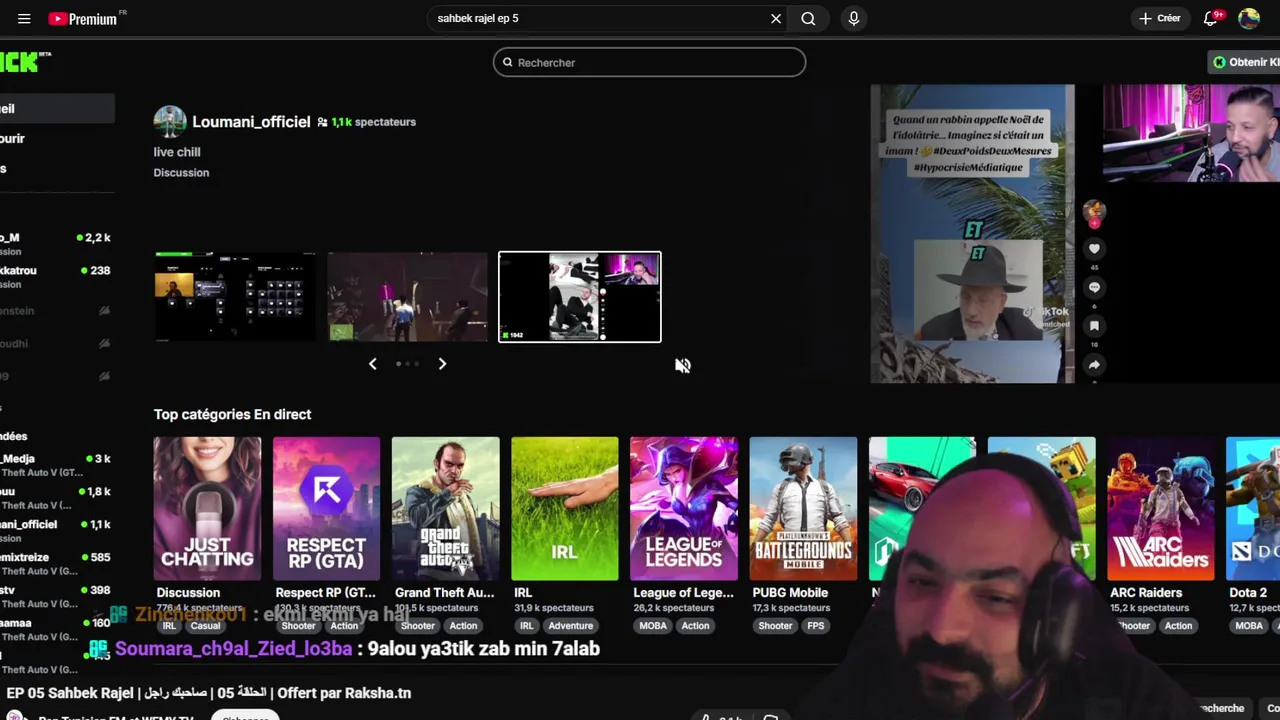Screen dimensions: 1280x720
Task: Select the first carousel stream thumbnail
Action: [x=235, y=297]
